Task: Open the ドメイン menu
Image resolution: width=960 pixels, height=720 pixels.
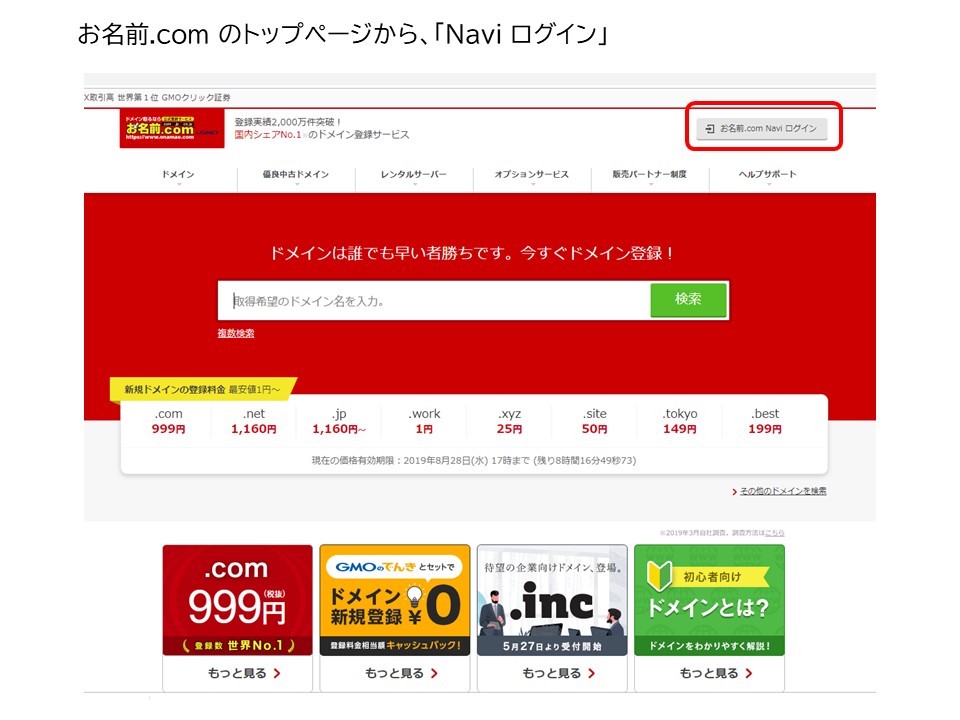Action: pyautogui.click(x=178, y=174)
